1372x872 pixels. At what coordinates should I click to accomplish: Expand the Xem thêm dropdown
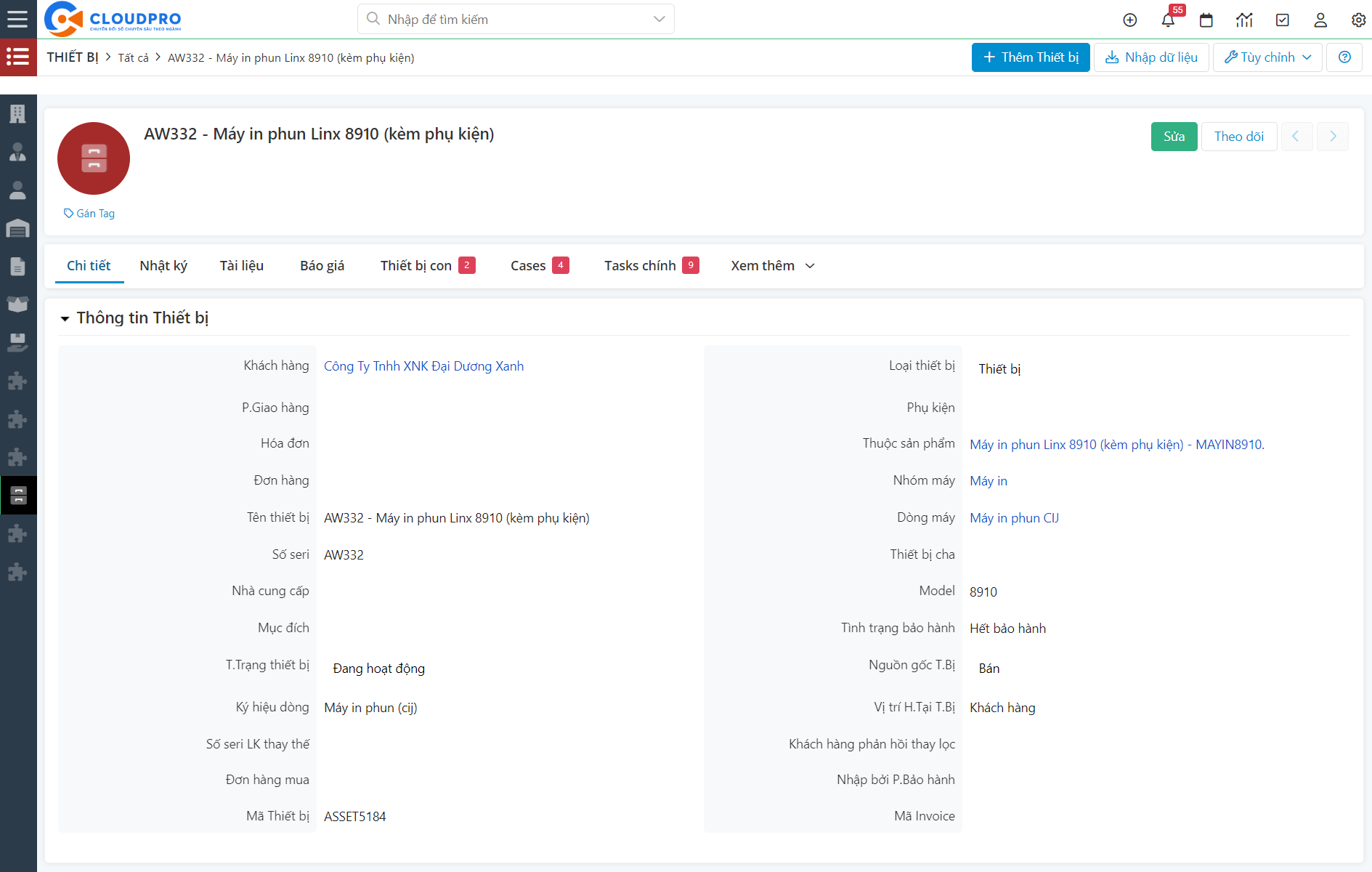coord(773,266)
